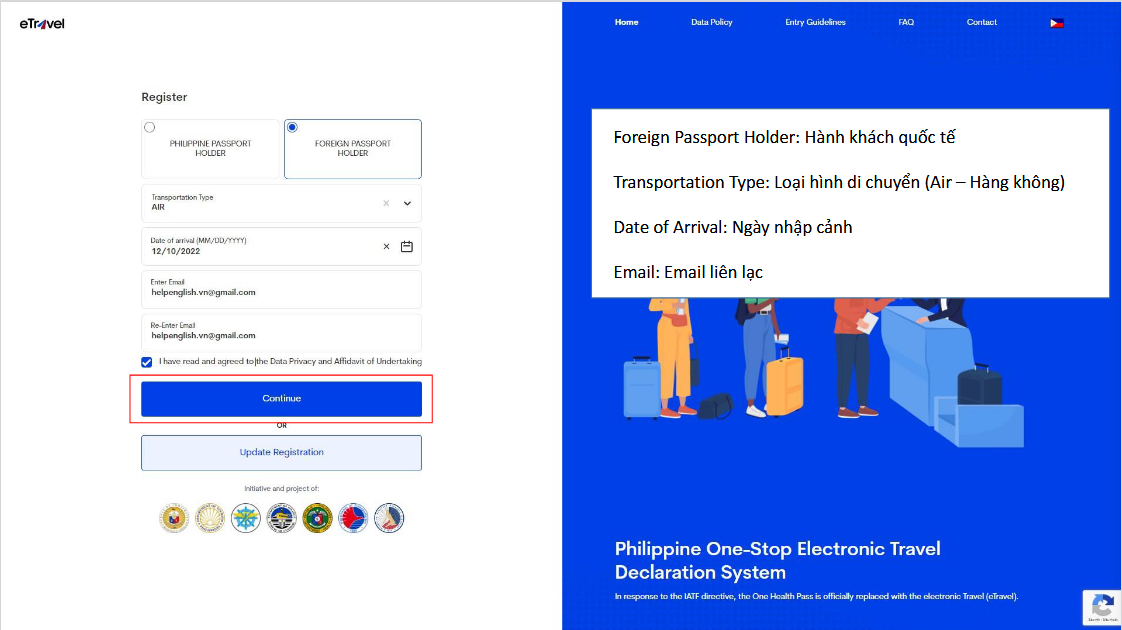Screen dimensions: 1122x630
Task: Uncheck the Data Privacy agreement checkbox
Action: pos(147,362)
